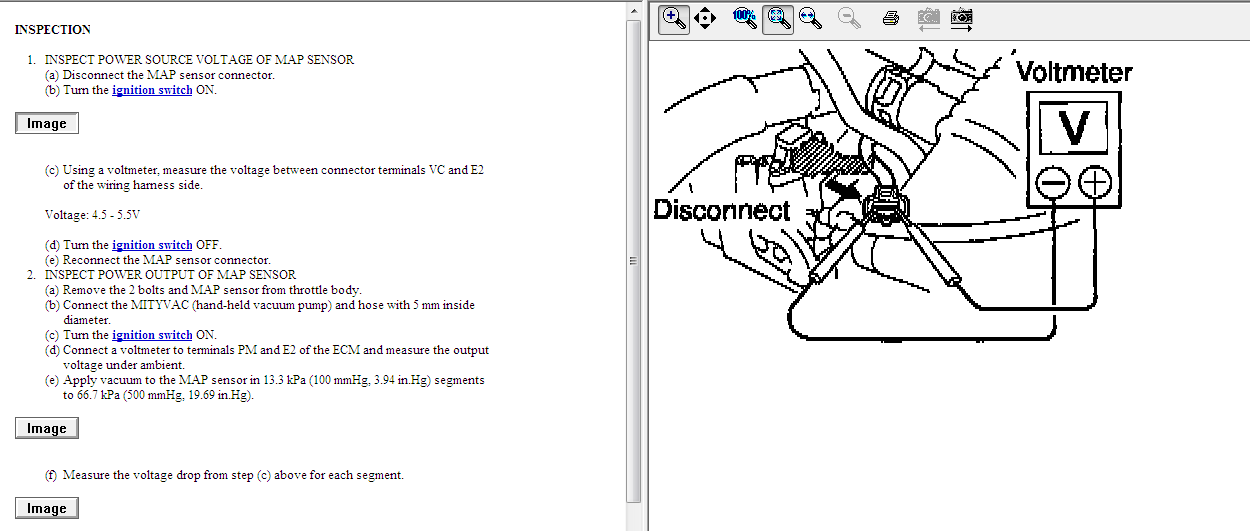This screenshot has height=531, width=1250.
Task: Click the fit to width magnifier icon
Action: 810,19
